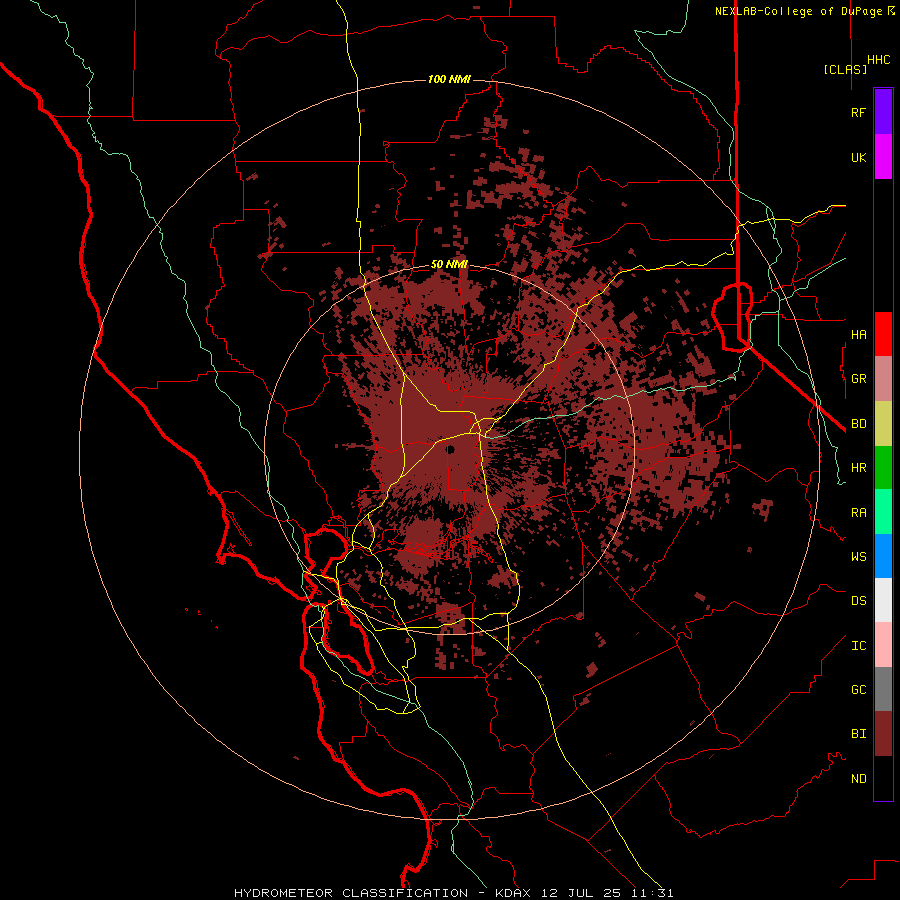Click the Hydrometeor Classification KDAX title text

click(453, 893)
